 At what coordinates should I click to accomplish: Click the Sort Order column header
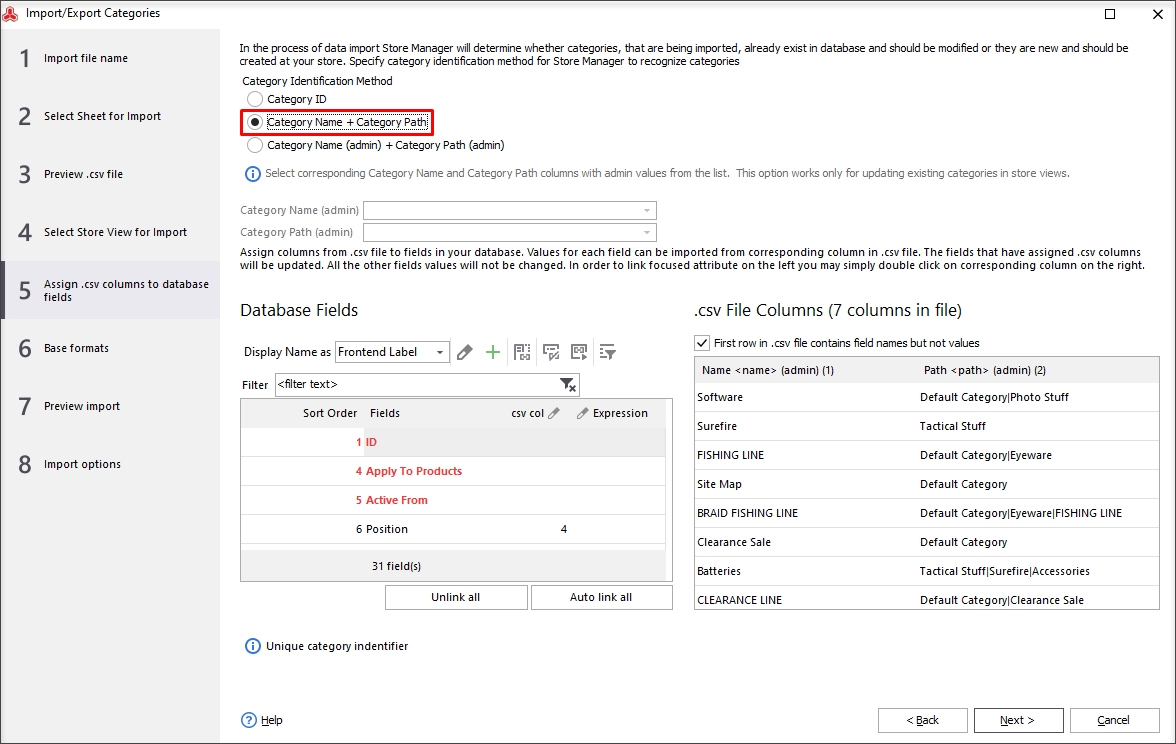(x=330, y=413)
